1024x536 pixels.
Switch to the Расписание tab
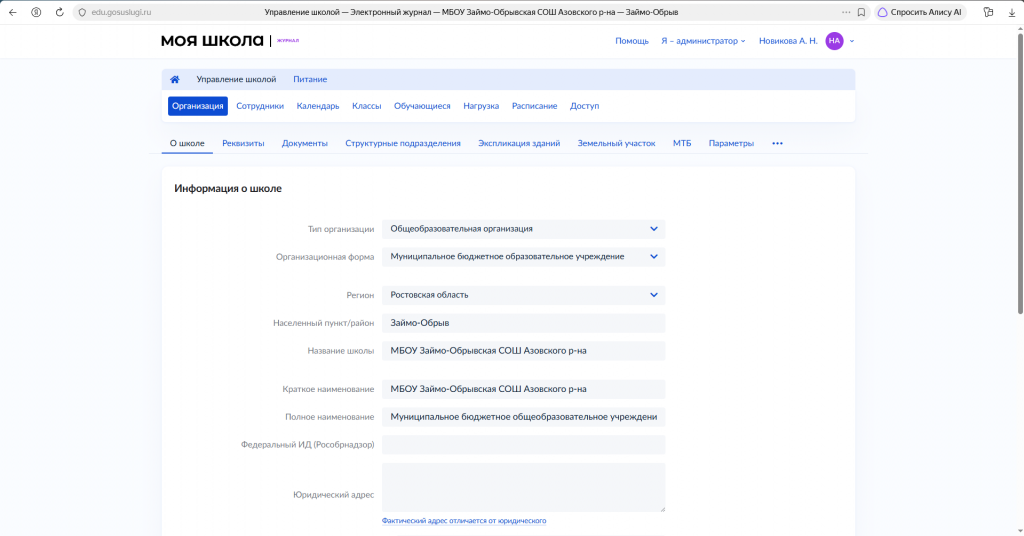click(x=535, y=106)
